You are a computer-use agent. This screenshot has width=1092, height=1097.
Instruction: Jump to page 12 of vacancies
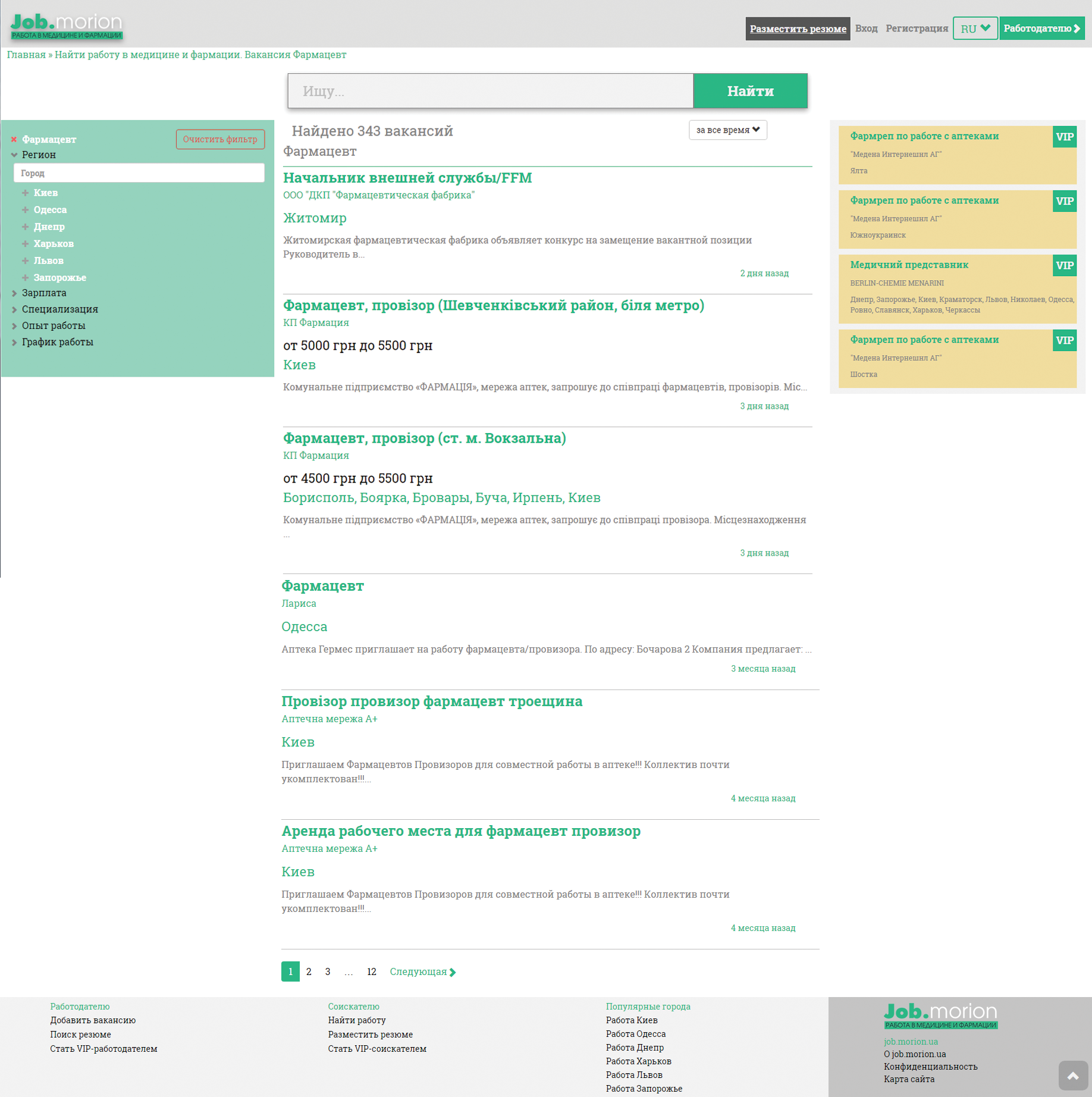click(371, 971)
